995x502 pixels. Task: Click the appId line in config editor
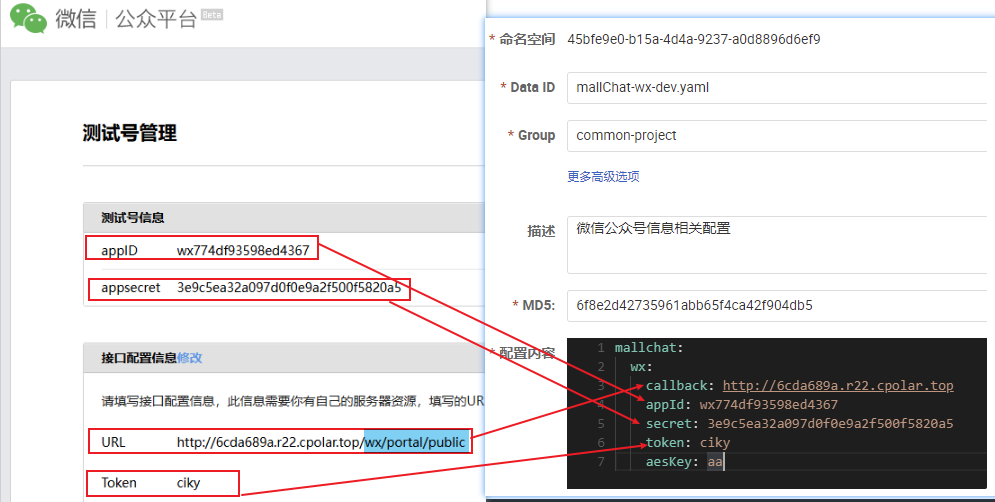(x=742, y=404)
